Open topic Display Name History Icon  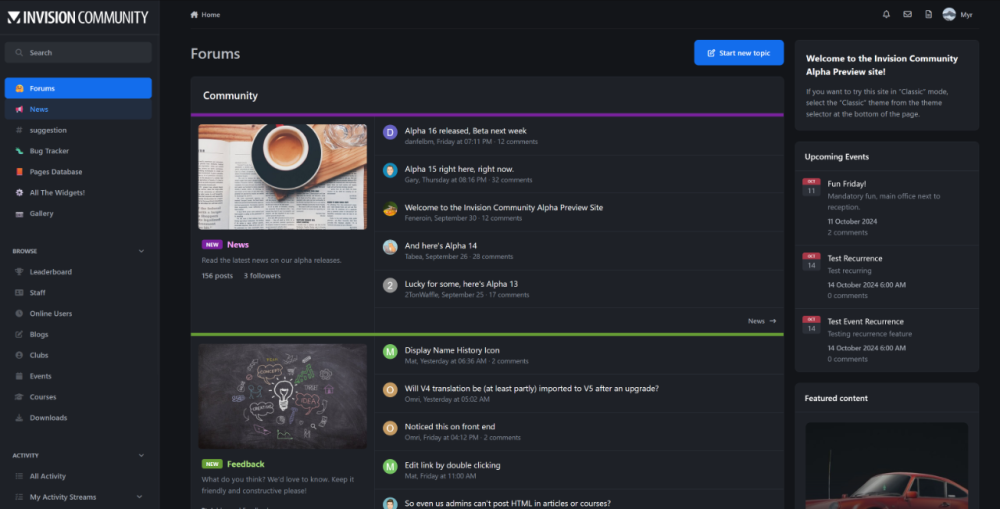(x=452, y=350)
